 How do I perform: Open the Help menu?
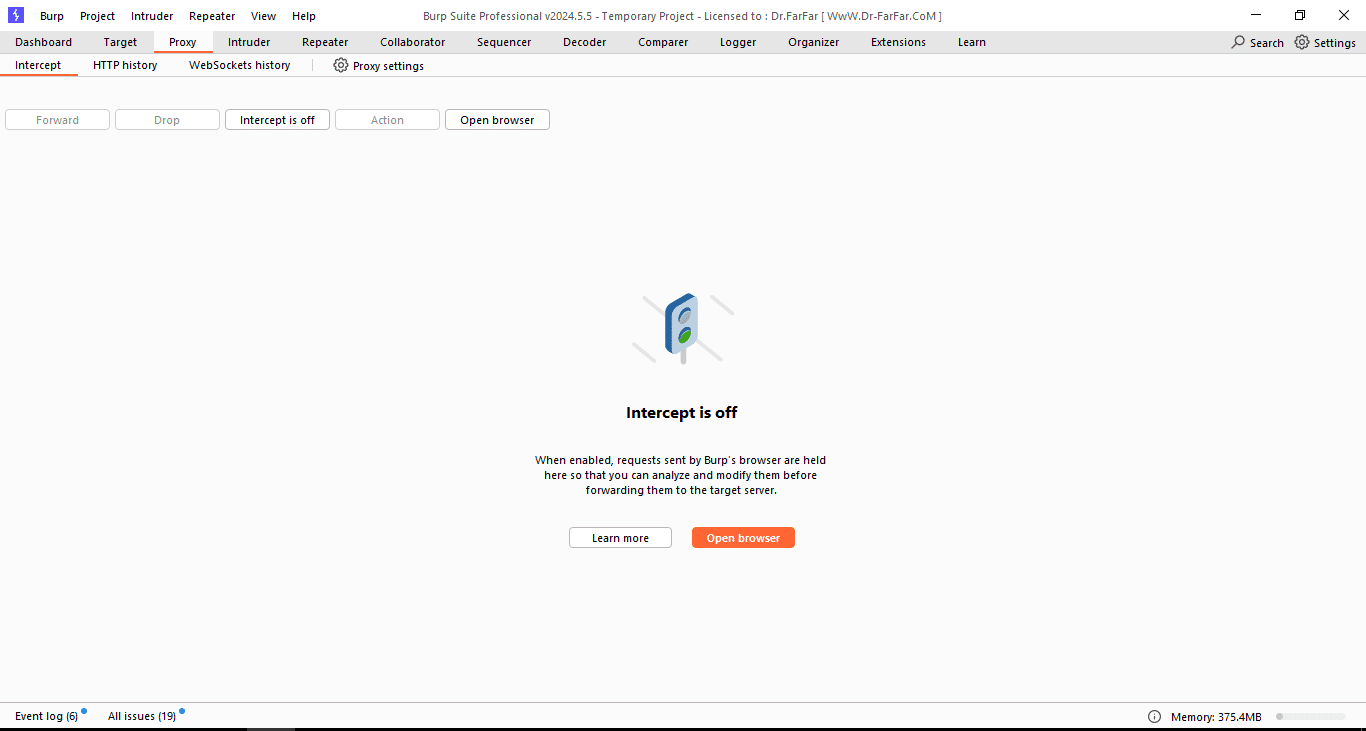click(x=304, y=16)
